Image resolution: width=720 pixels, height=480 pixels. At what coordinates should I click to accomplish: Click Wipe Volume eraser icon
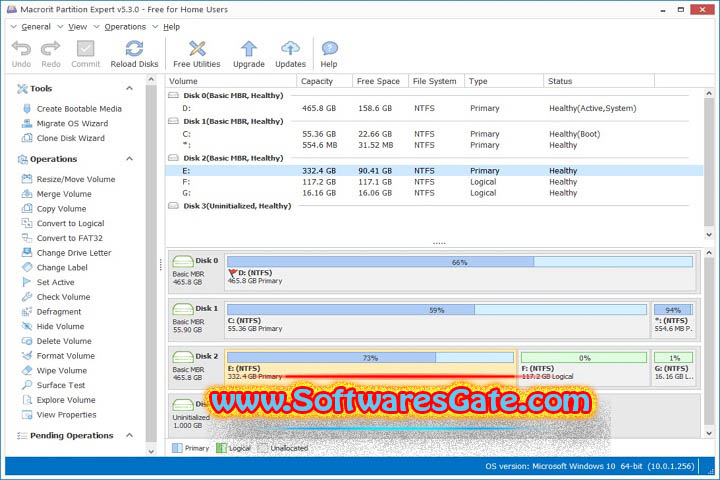[x=27, y=370]
